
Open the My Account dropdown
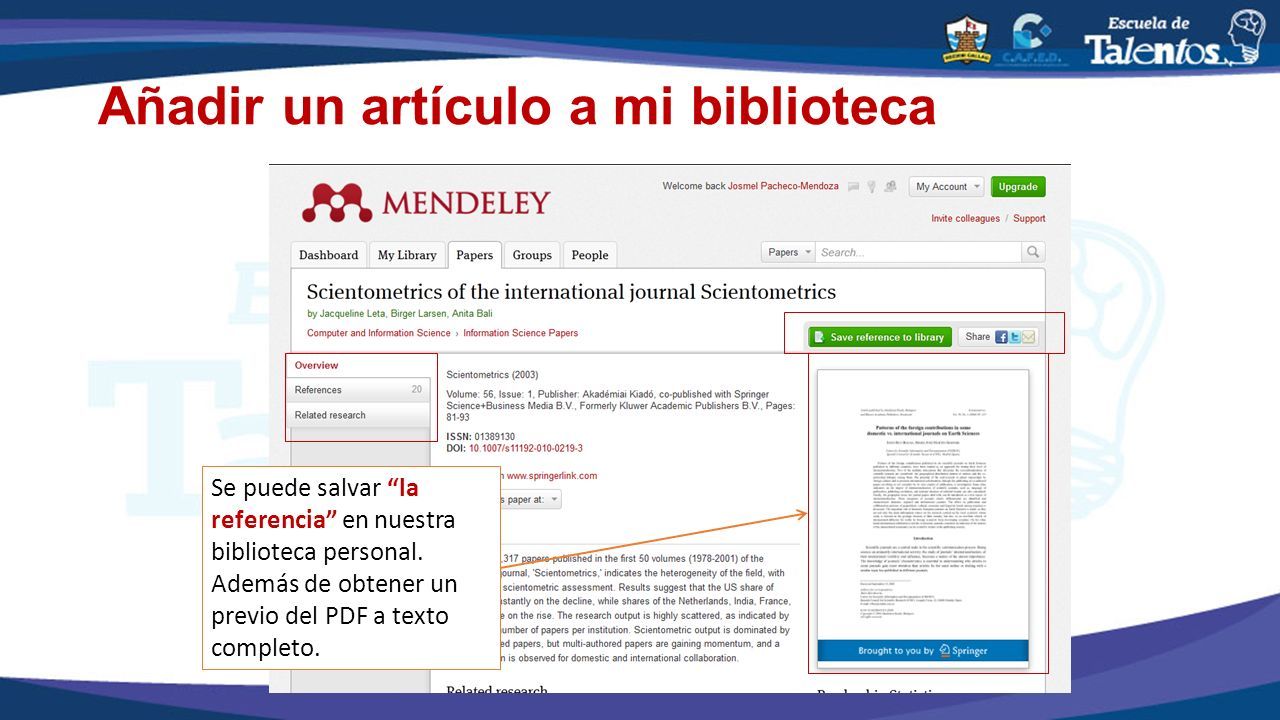tap(946, 187)
